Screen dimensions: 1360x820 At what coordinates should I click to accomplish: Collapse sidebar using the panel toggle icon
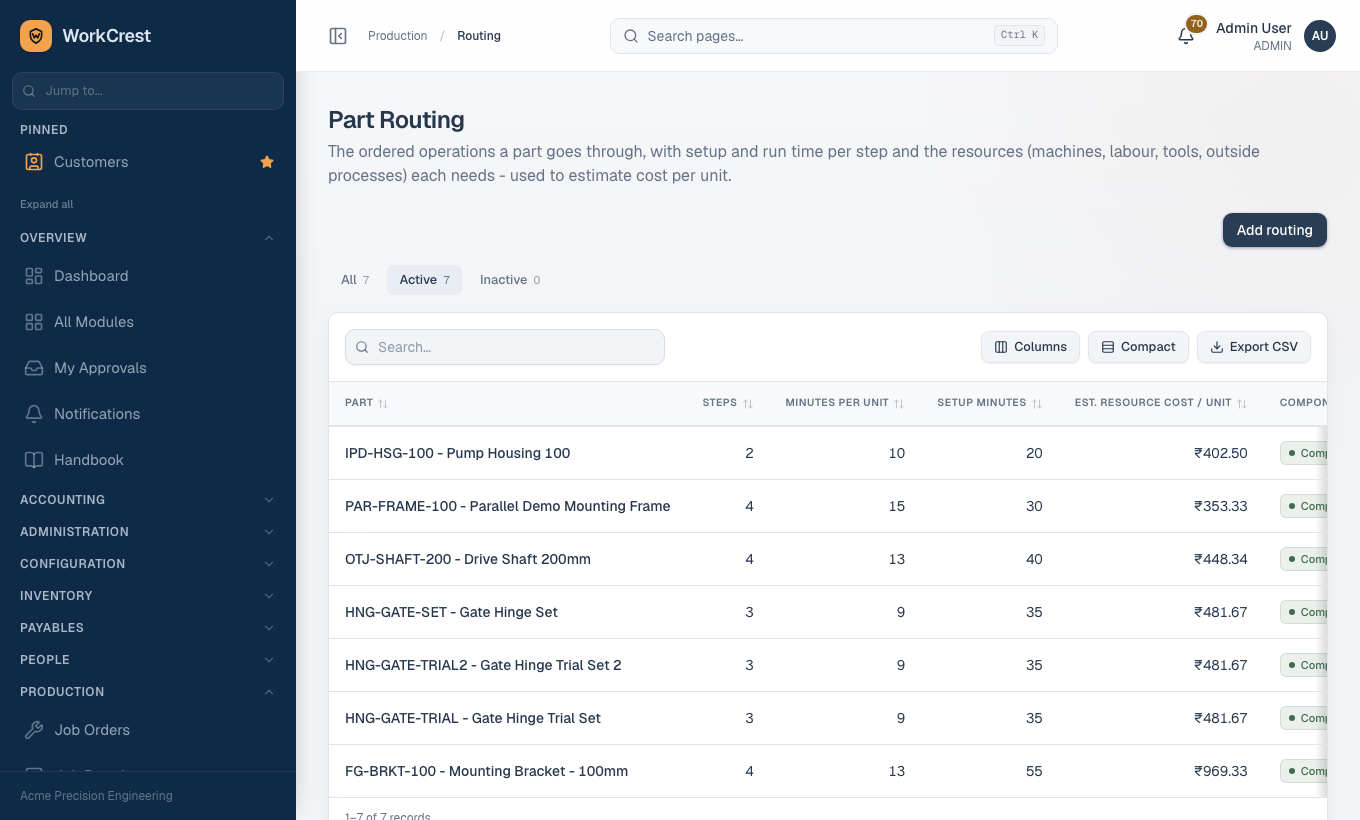pos(338,36)
